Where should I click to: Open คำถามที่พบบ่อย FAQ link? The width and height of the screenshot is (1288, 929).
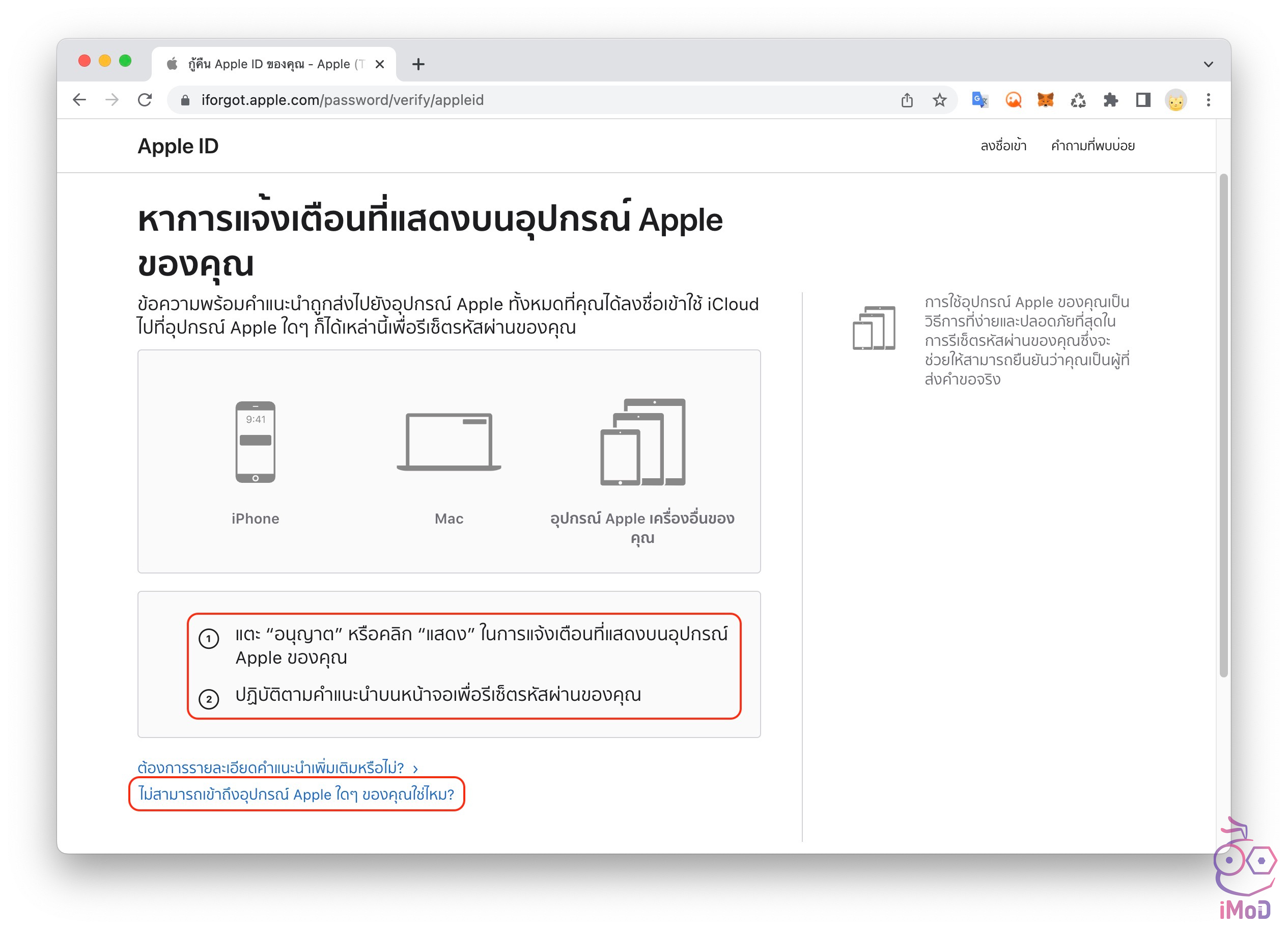[x=1092, y=146]
